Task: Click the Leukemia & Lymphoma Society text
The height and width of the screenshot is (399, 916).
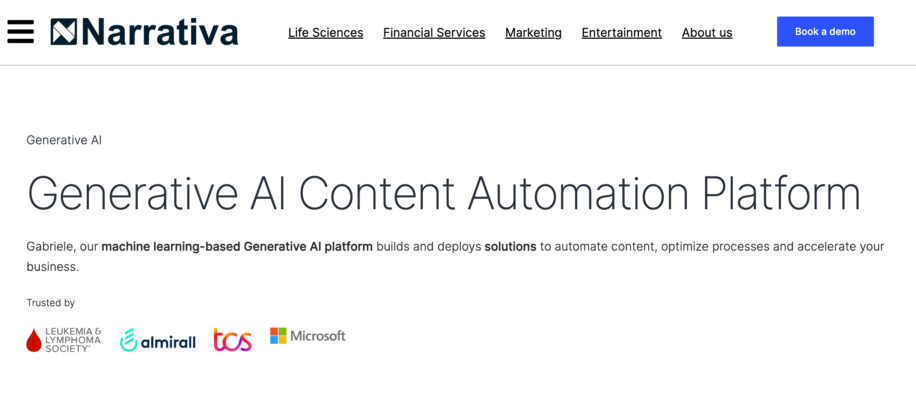Action: (73, 339)
